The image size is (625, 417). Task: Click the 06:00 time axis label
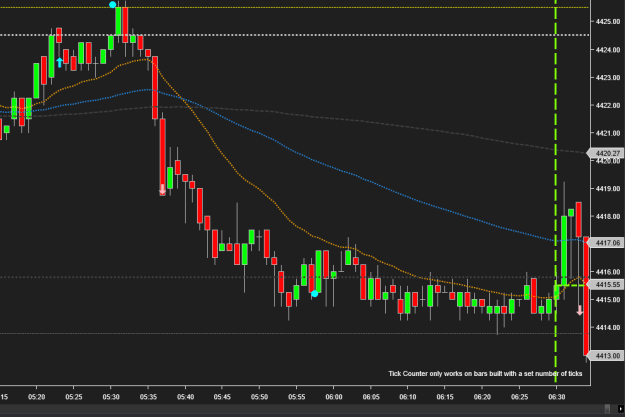[334, 397]
